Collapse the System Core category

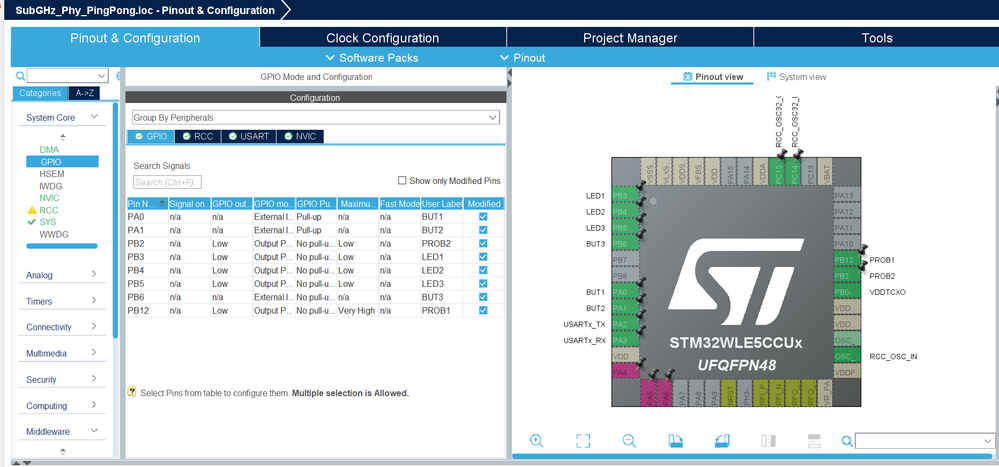(94, 117)
